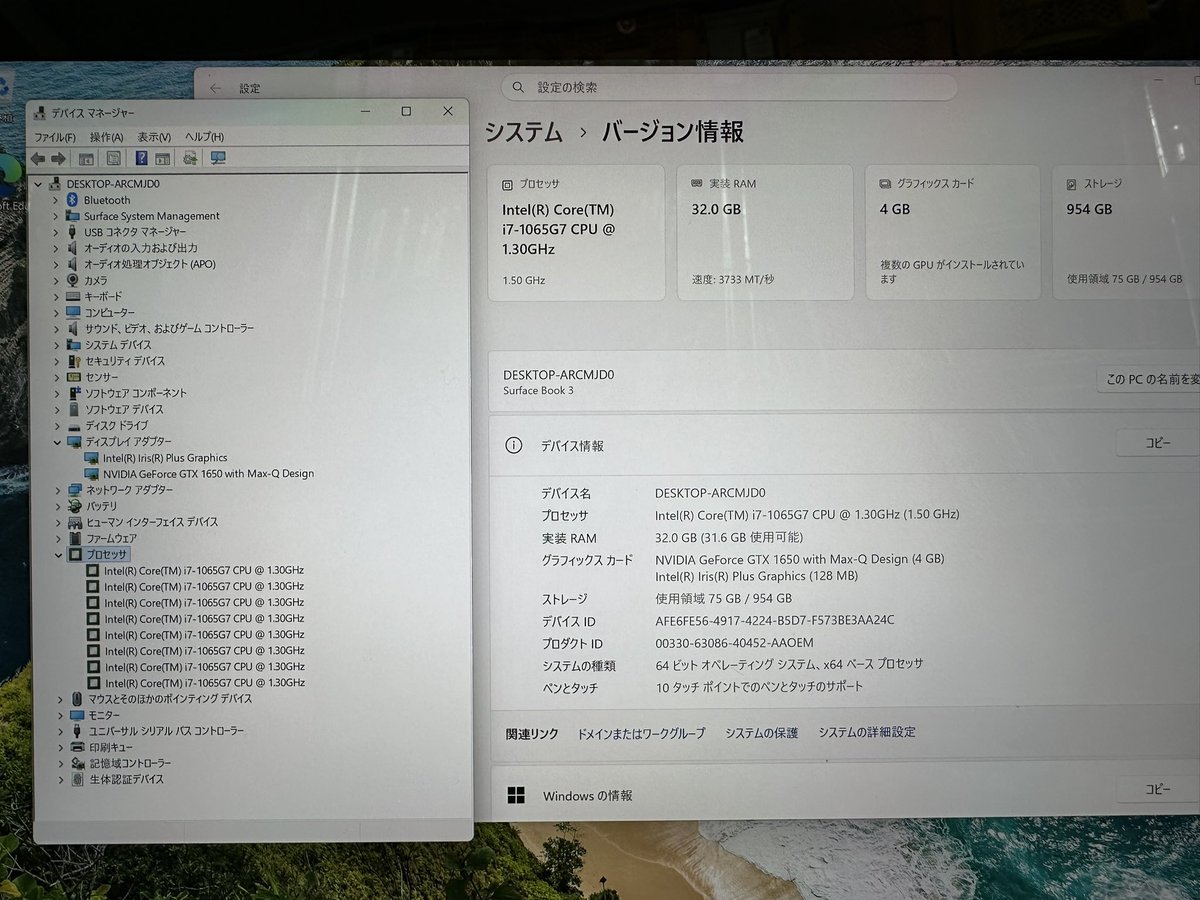Click the センサー category icon

click(x=73, y=377)
